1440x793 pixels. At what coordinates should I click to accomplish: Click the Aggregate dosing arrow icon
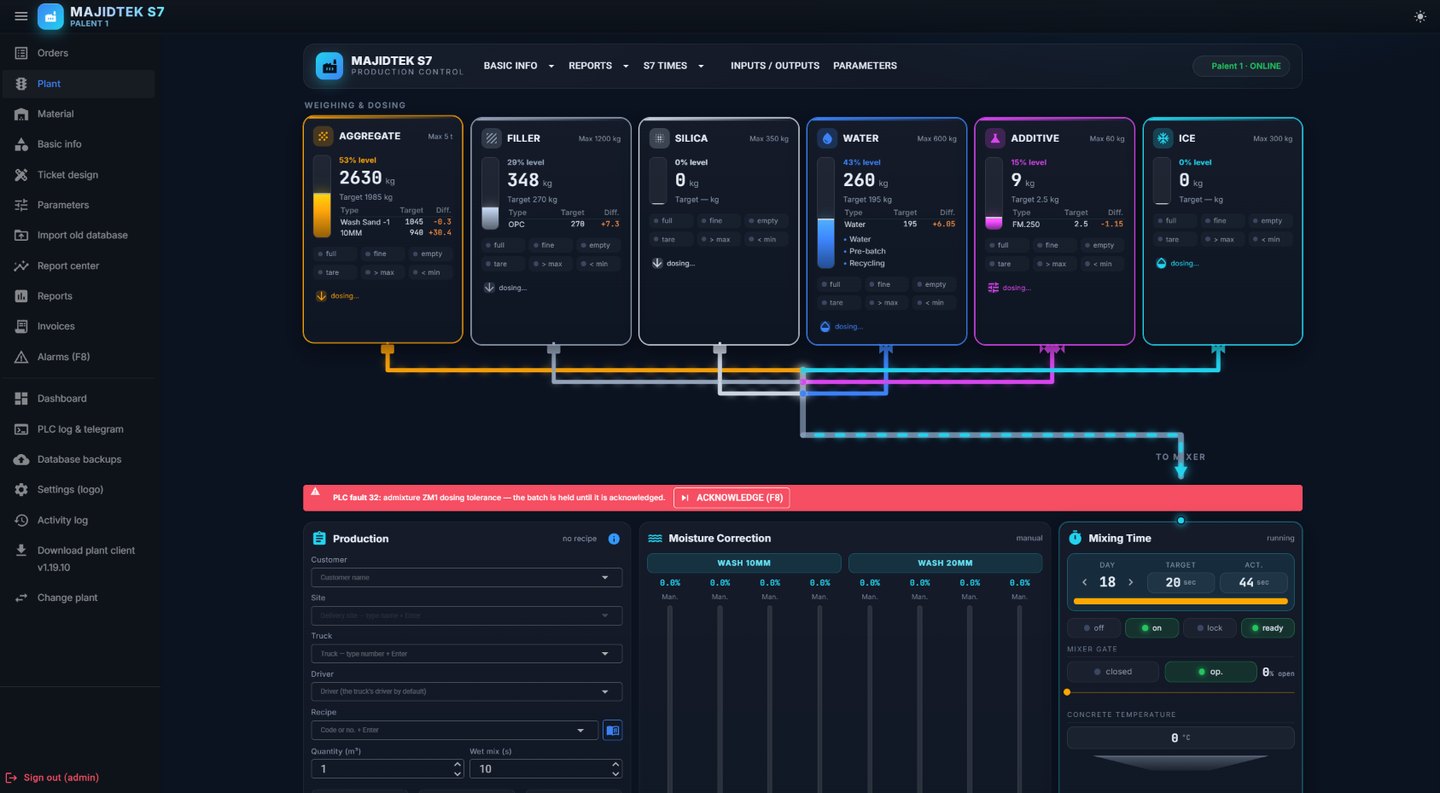point(321,296)
